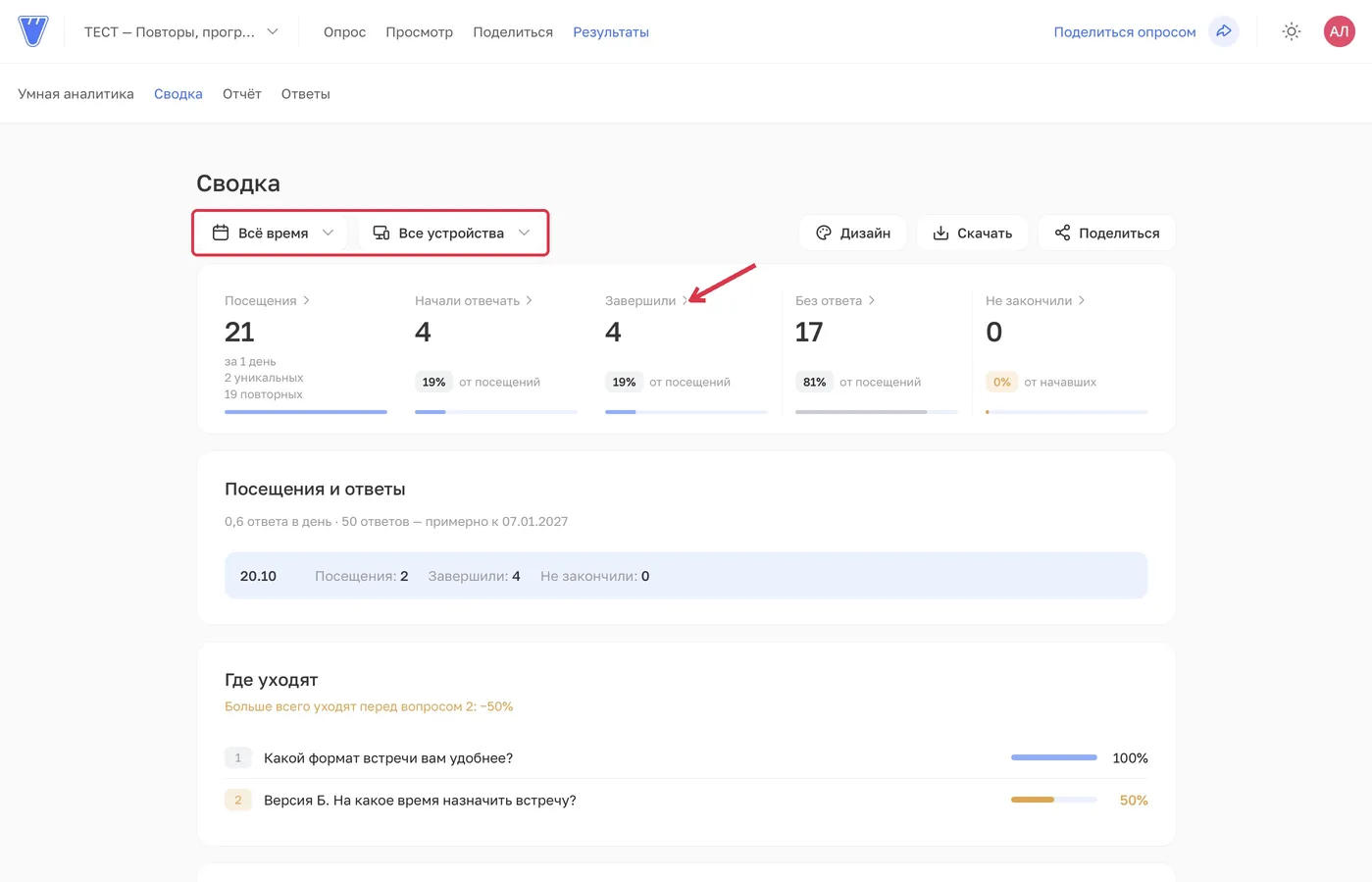Click the Поделиться button near Скачать
Screen dimensions: 1372x882
pos(1107,233)
